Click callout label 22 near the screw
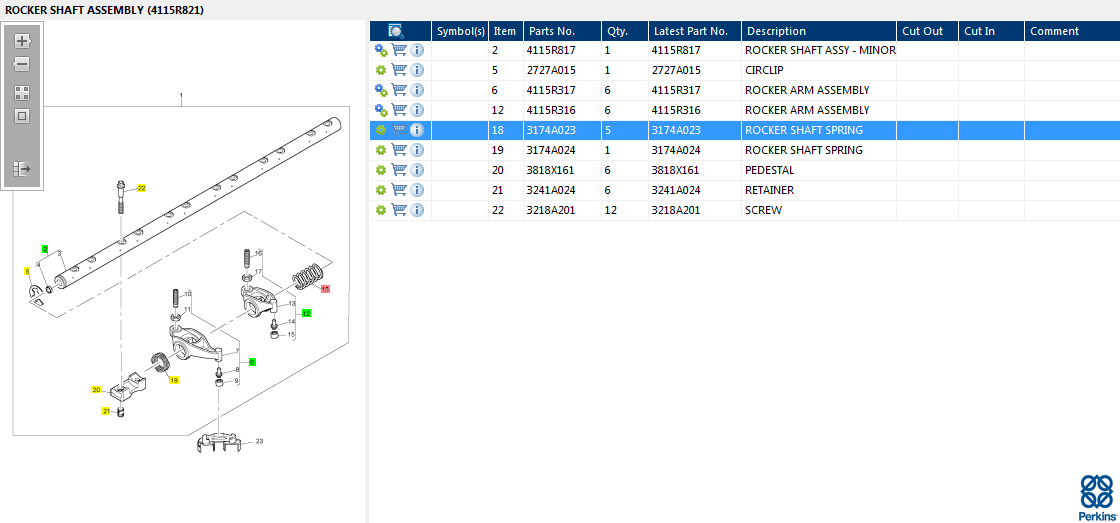Screen dimensions: 1120x523 (x=141, y=188)
